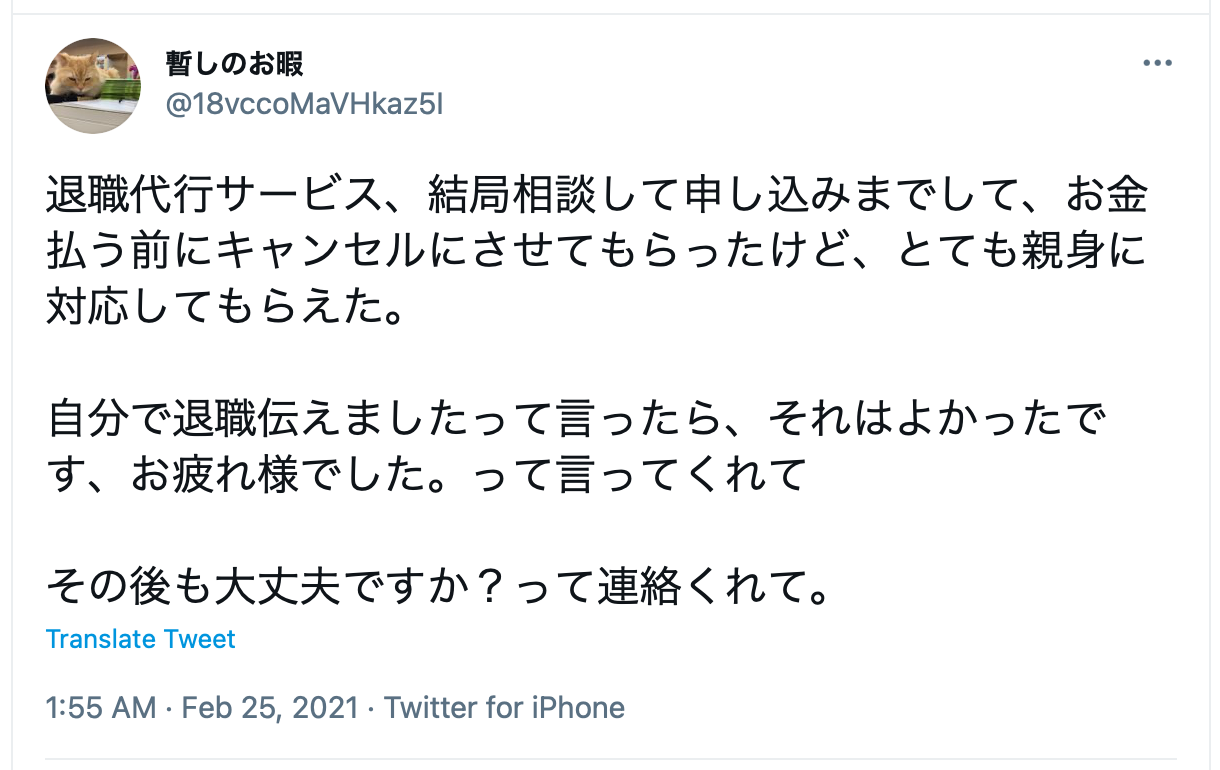Click the Feb 25, 2021 date
1220x770 pixels.
pos(270,708)
